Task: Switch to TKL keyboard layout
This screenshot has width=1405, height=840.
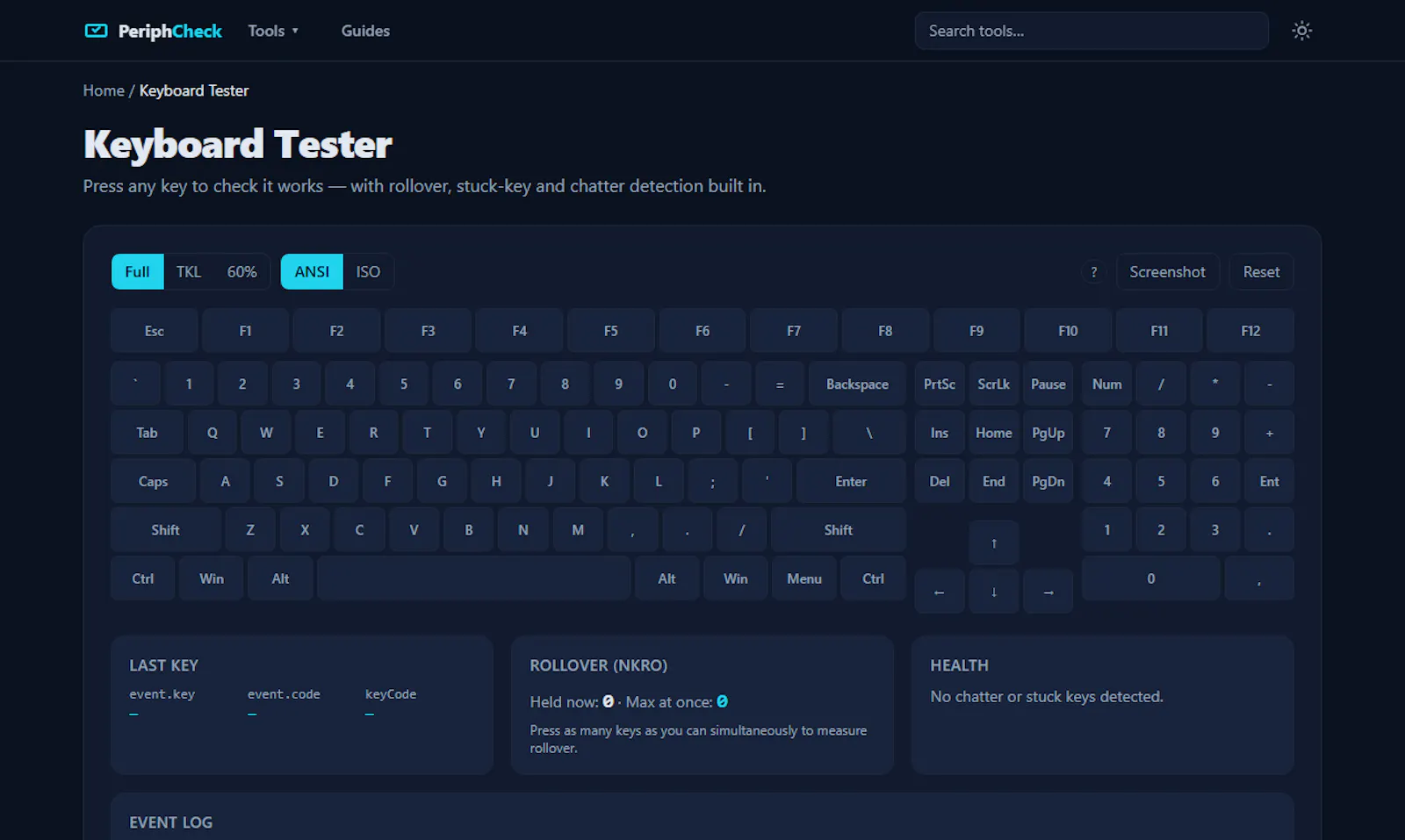Action: [189, 272]
